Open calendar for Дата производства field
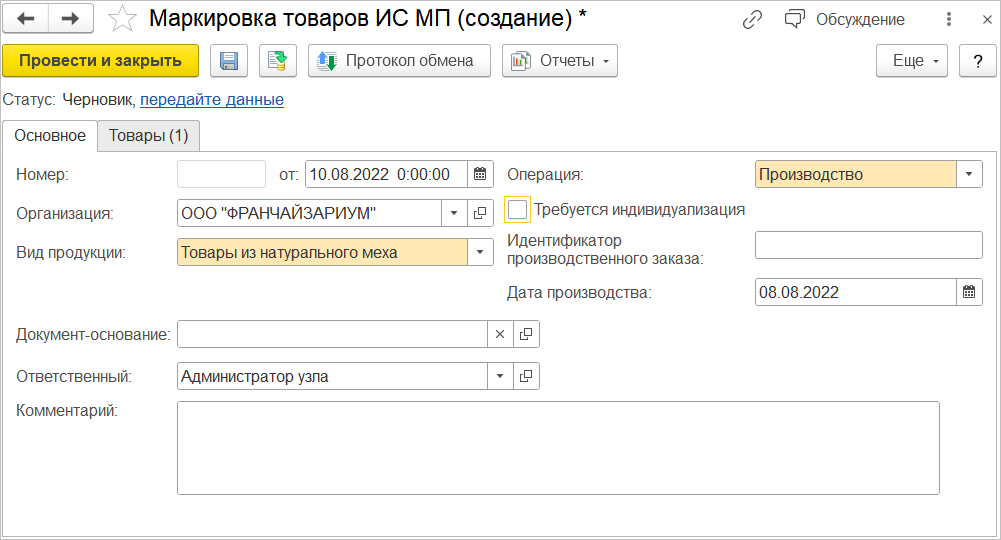The width and height of the screenshot is (1001, 540). (969, 292)
